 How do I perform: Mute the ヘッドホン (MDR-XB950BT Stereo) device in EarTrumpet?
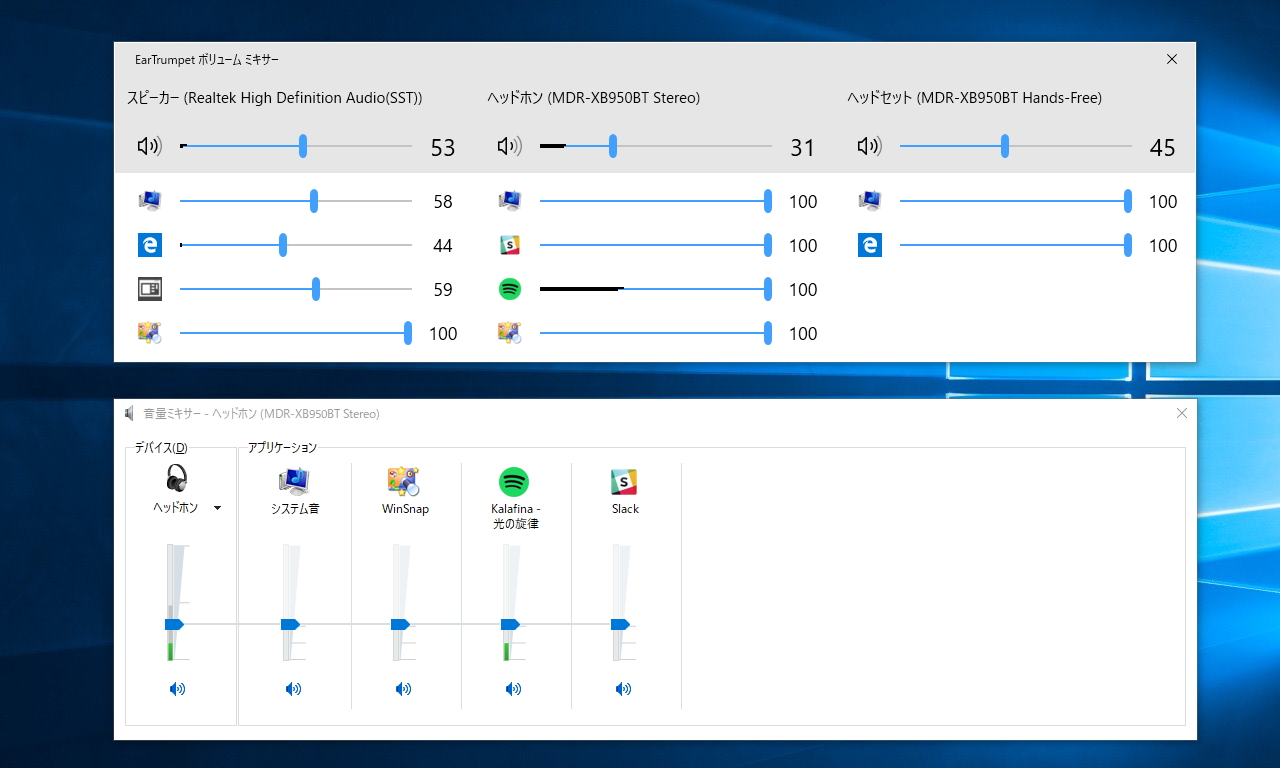click(510, 147)
